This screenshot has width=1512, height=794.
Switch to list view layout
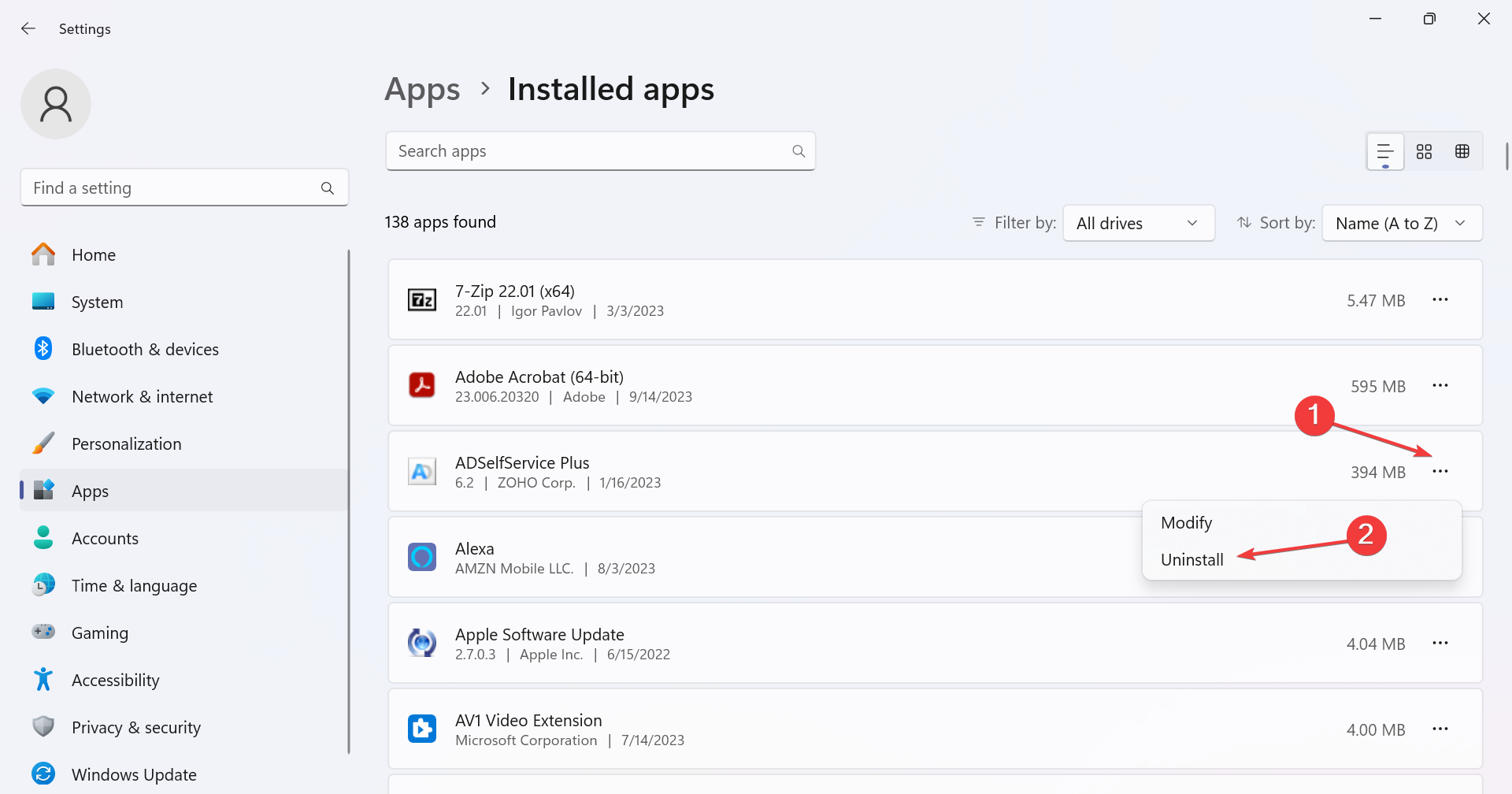click(x=1385, y=151)
